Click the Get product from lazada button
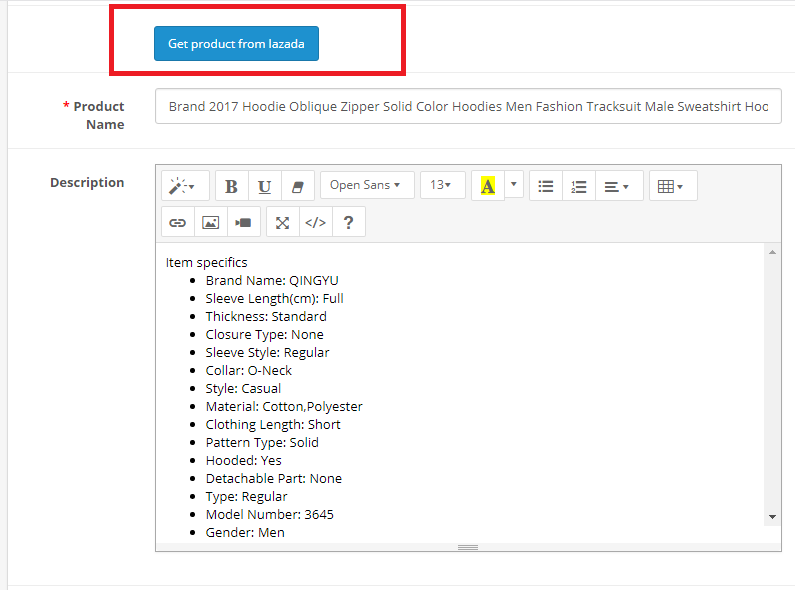This screenshot has height=590, width=795. (x=236, y=44)
